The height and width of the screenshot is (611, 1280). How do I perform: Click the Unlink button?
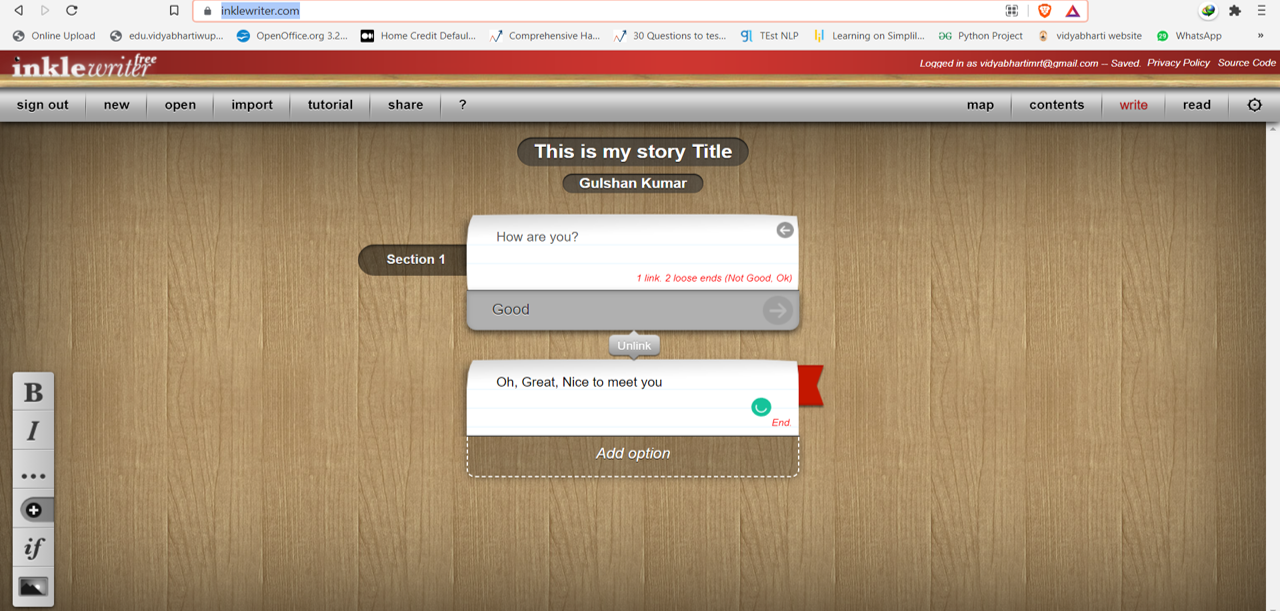(x=634, y=346)
